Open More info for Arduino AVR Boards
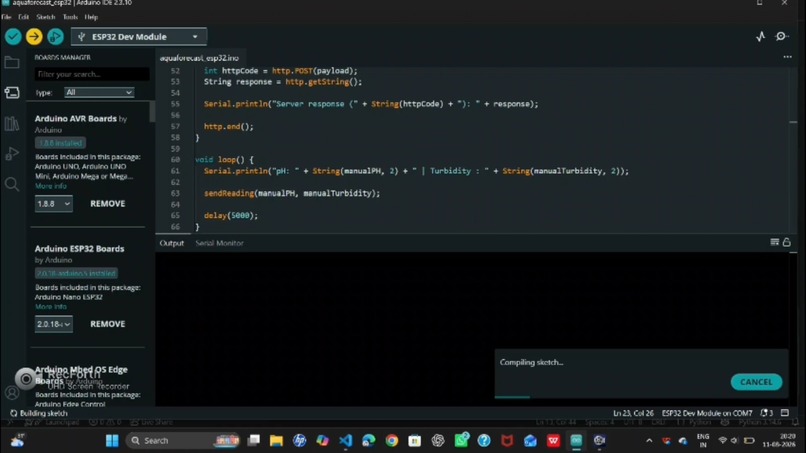 pos(51,186)
